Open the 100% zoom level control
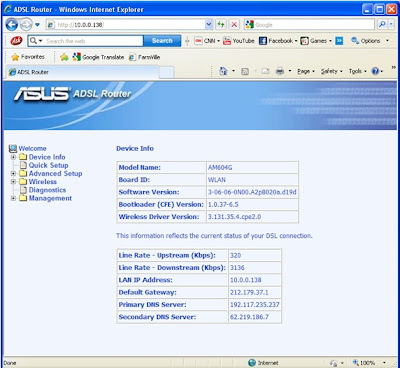The image size is (400, 368). (369, 363)
